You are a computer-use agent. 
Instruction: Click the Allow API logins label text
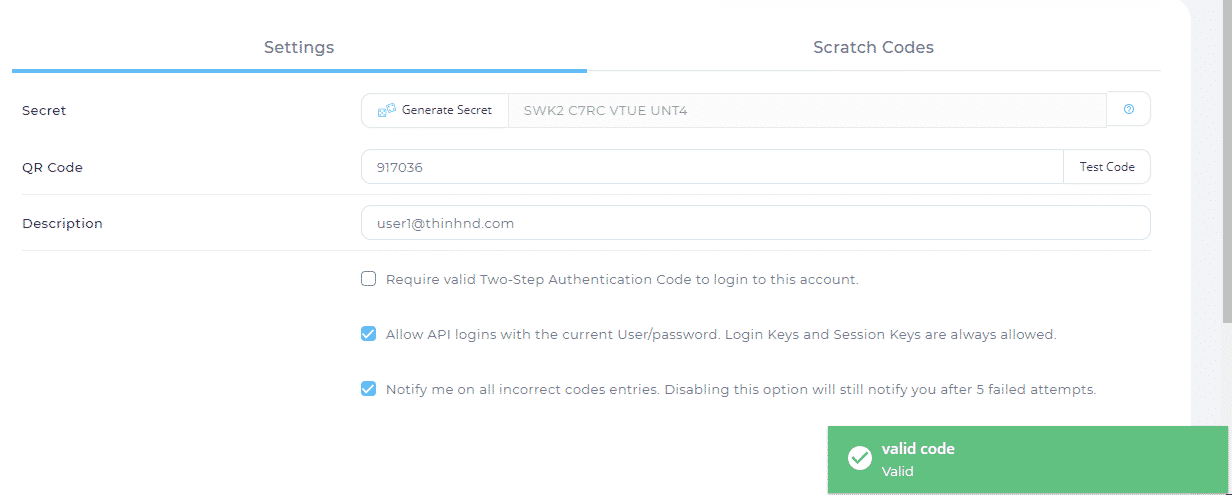(x=720, y=334)
